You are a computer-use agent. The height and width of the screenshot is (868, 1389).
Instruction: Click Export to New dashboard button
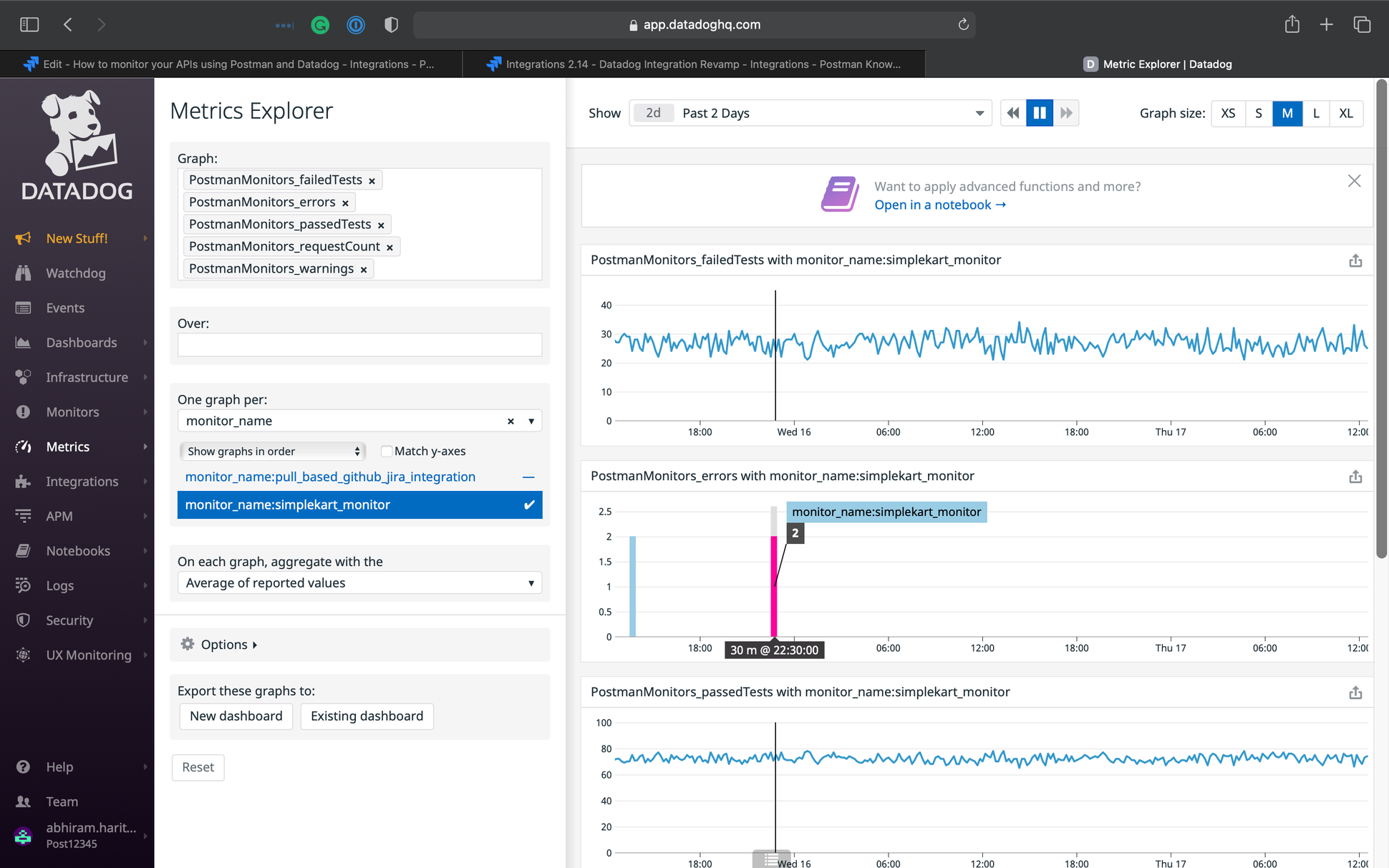tap(235, 715)
